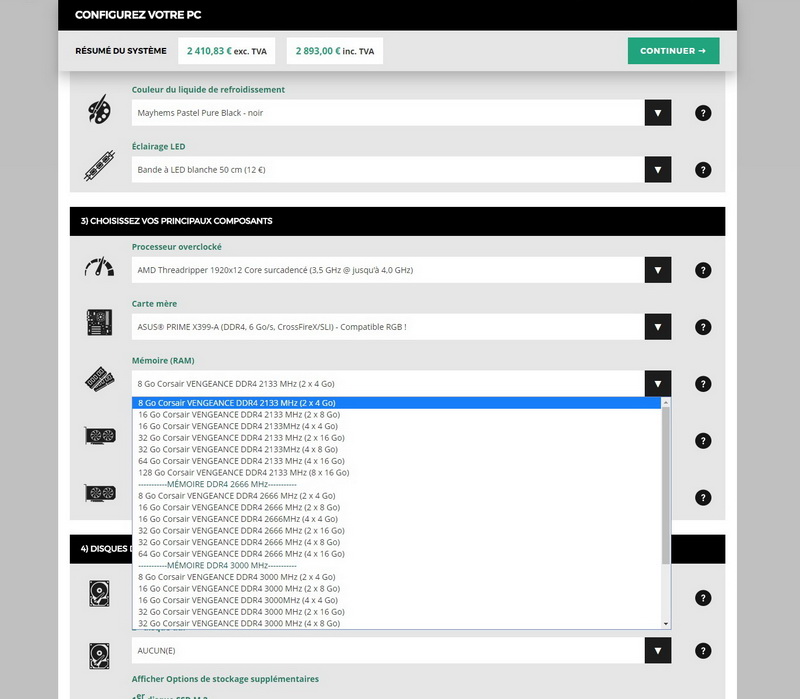The image size is (800, 699).
Task: Select 128 Go VENGEANCE 2133 MHz (8 x 16 Go)
Action: click(396, 472)
